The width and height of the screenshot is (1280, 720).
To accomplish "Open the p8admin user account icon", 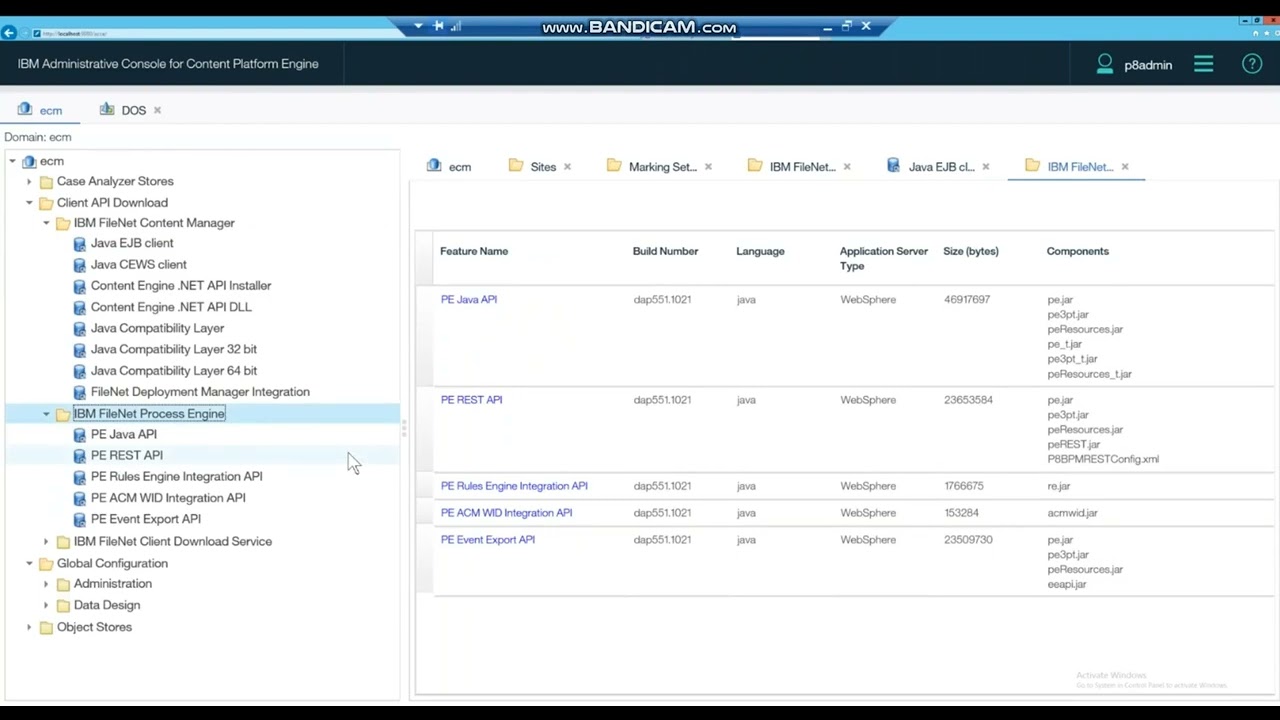I will [1105, 64].
